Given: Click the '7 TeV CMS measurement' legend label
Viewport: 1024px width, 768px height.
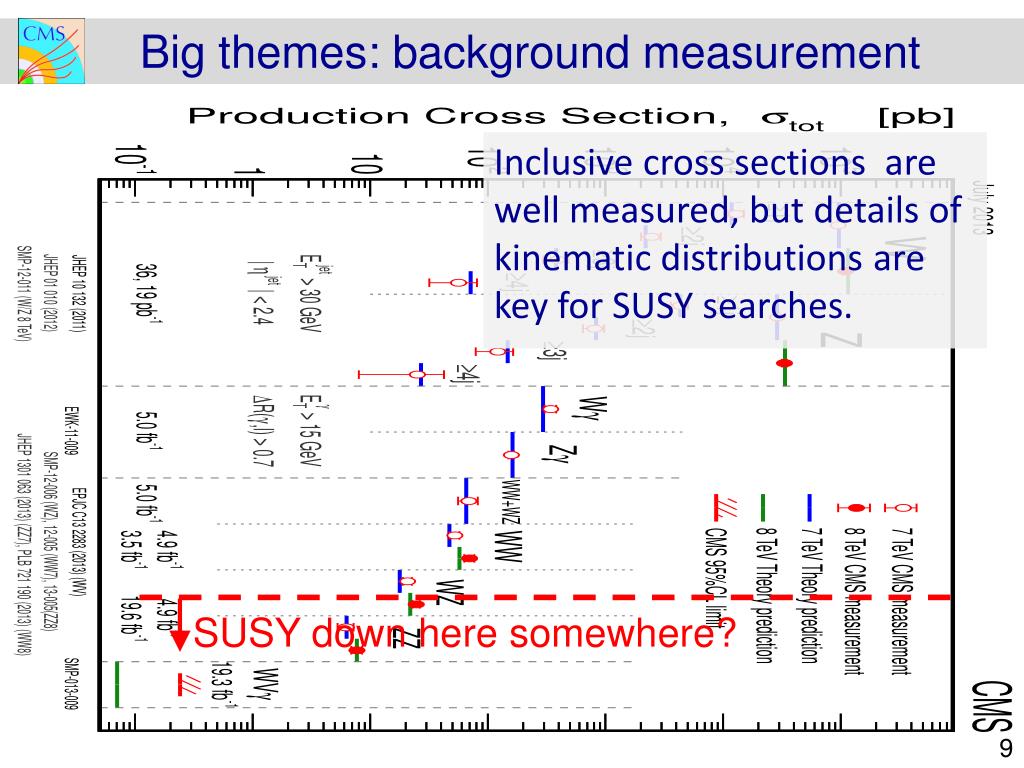Looking at the screenshot, I should coord(901,601).
